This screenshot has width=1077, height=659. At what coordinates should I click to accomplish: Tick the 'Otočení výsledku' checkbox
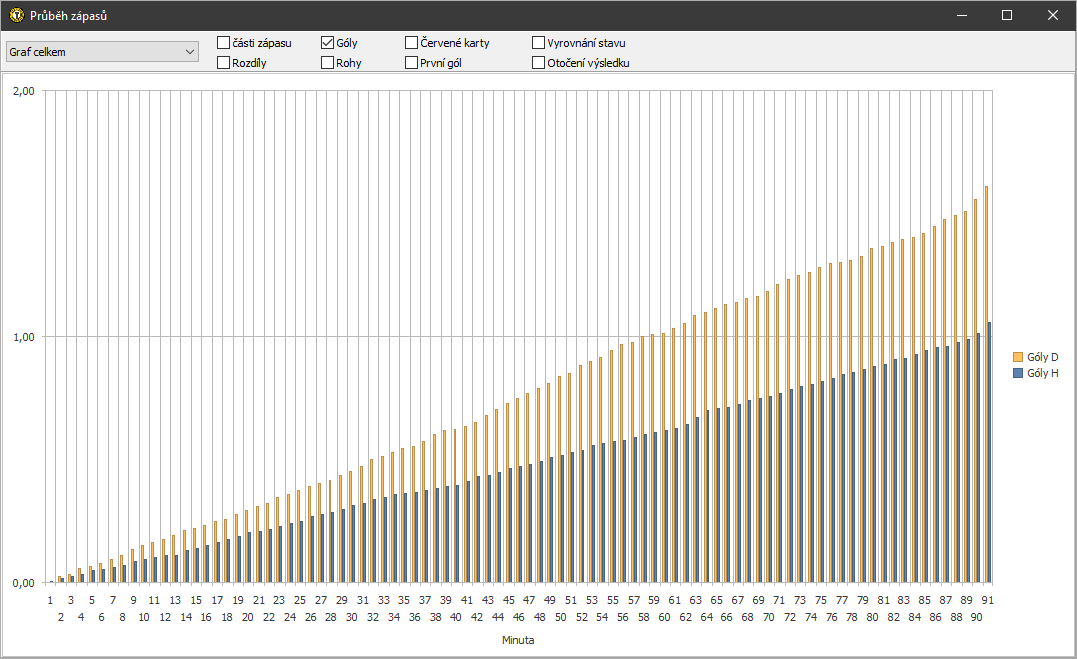pyautogui.click(x=538, y=63)
